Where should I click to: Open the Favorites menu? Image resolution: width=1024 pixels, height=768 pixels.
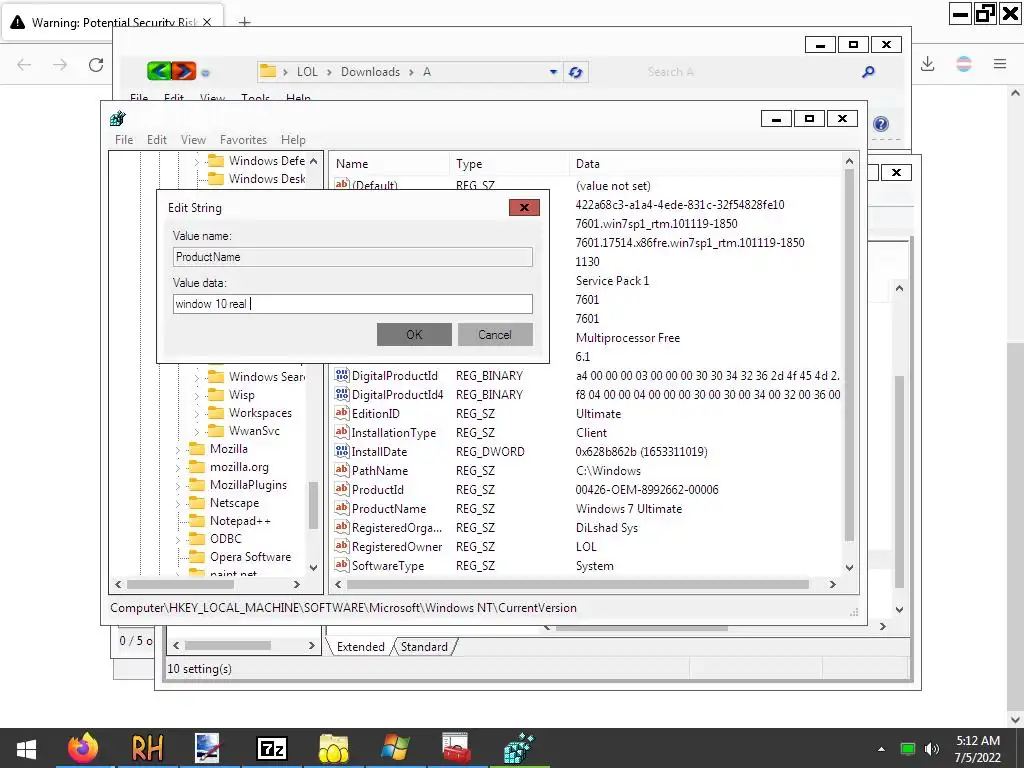coord(244,140)
